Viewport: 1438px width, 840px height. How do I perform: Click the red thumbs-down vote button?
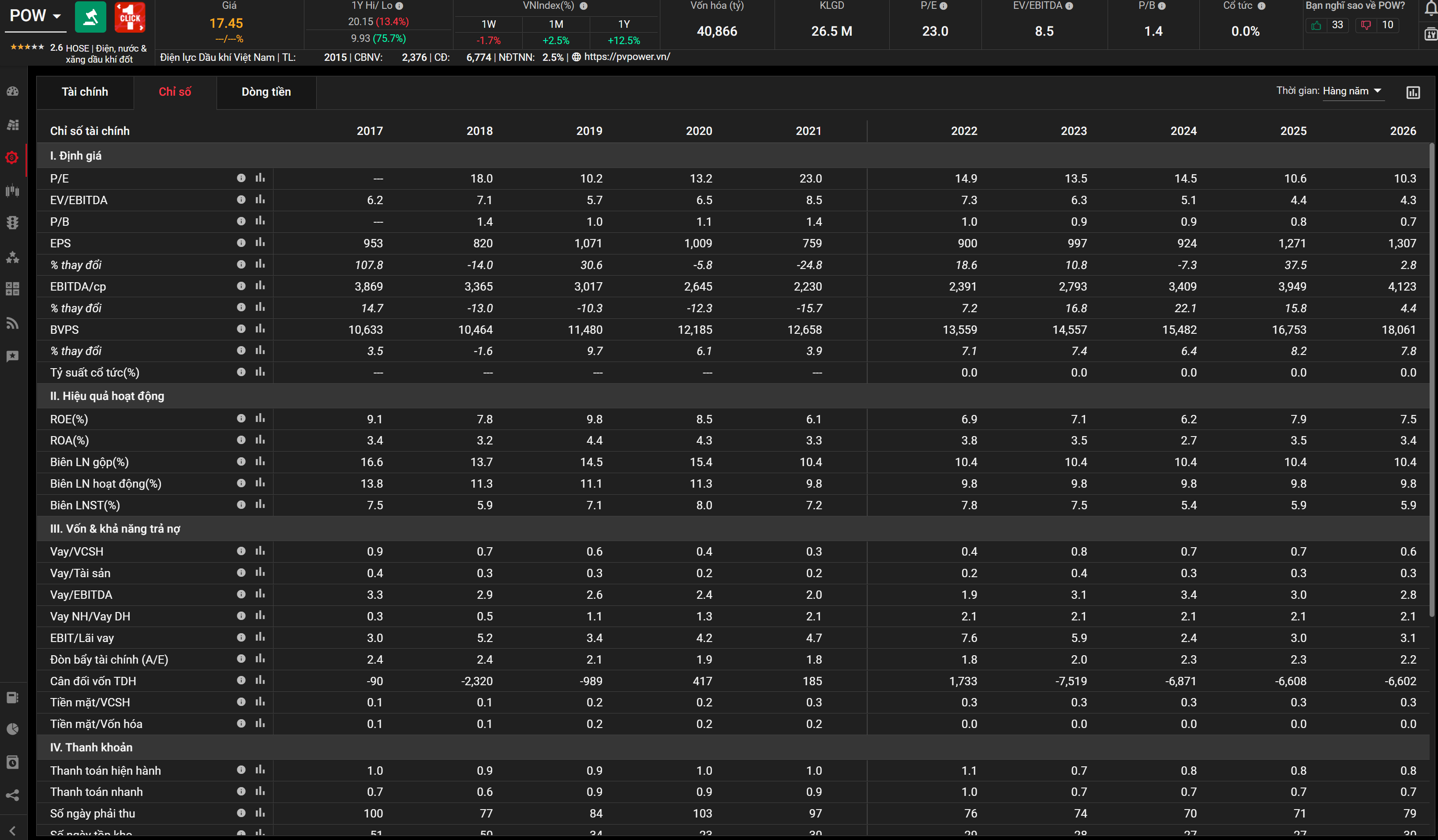(x=1366, y=25)
